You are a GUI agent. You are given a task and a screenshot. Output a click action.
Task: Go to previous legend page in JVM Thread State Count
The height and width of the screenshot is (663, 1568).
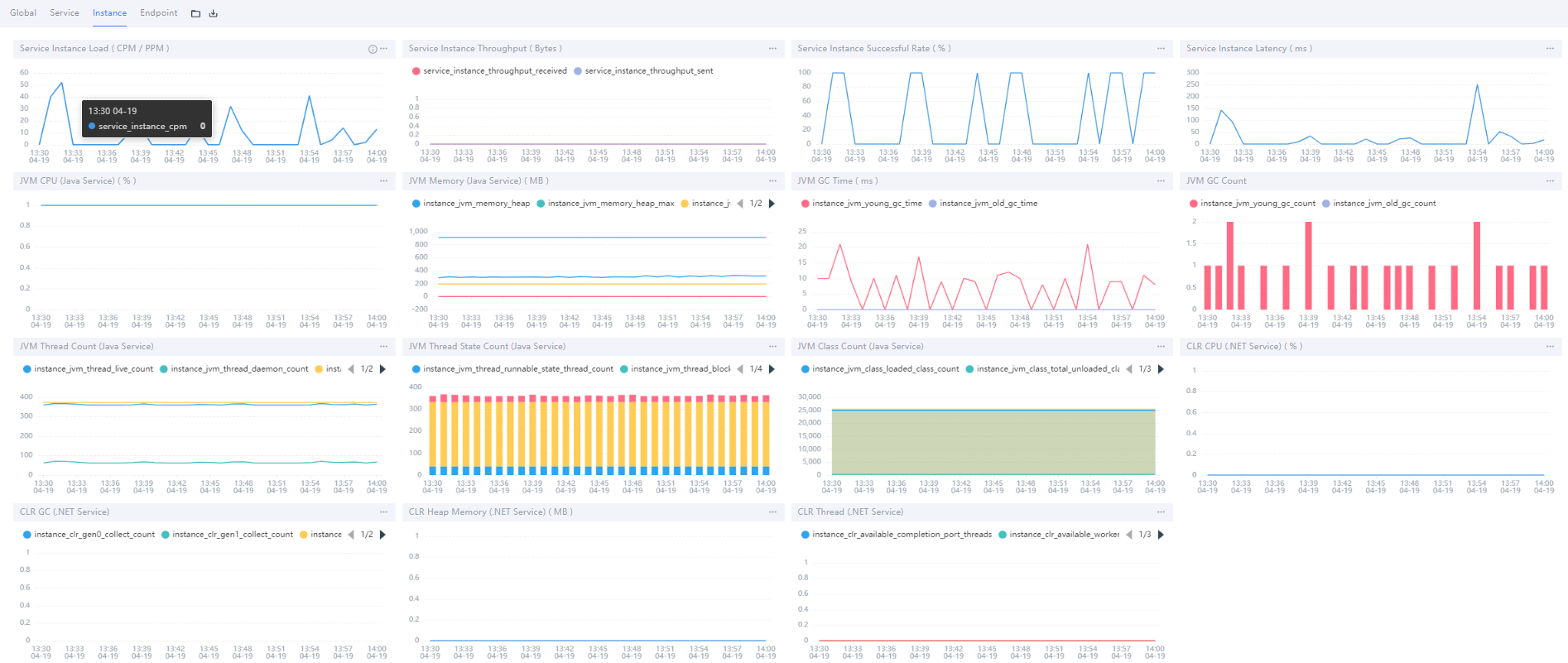[740, 369]
